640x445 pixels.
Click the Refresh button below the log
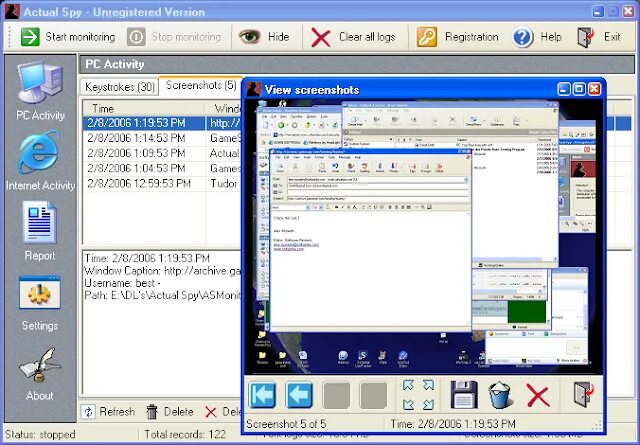coord(108,412)
